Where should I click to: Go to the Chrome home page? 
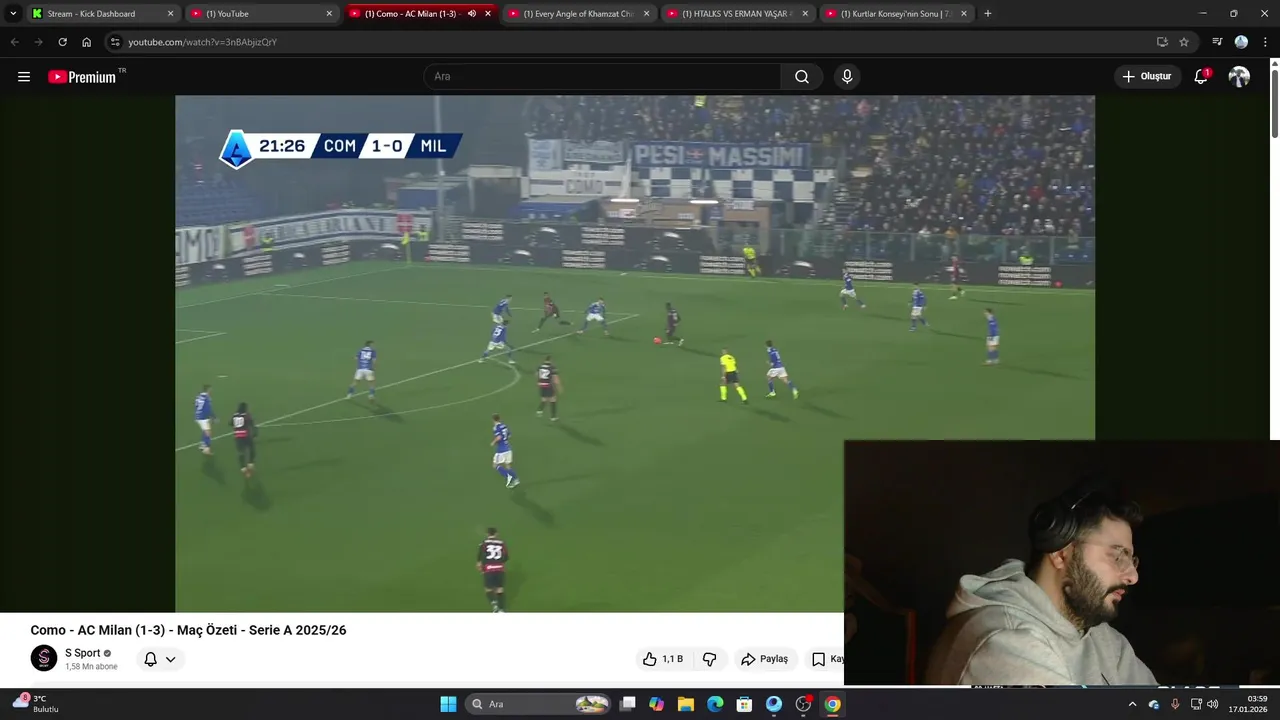86,42
